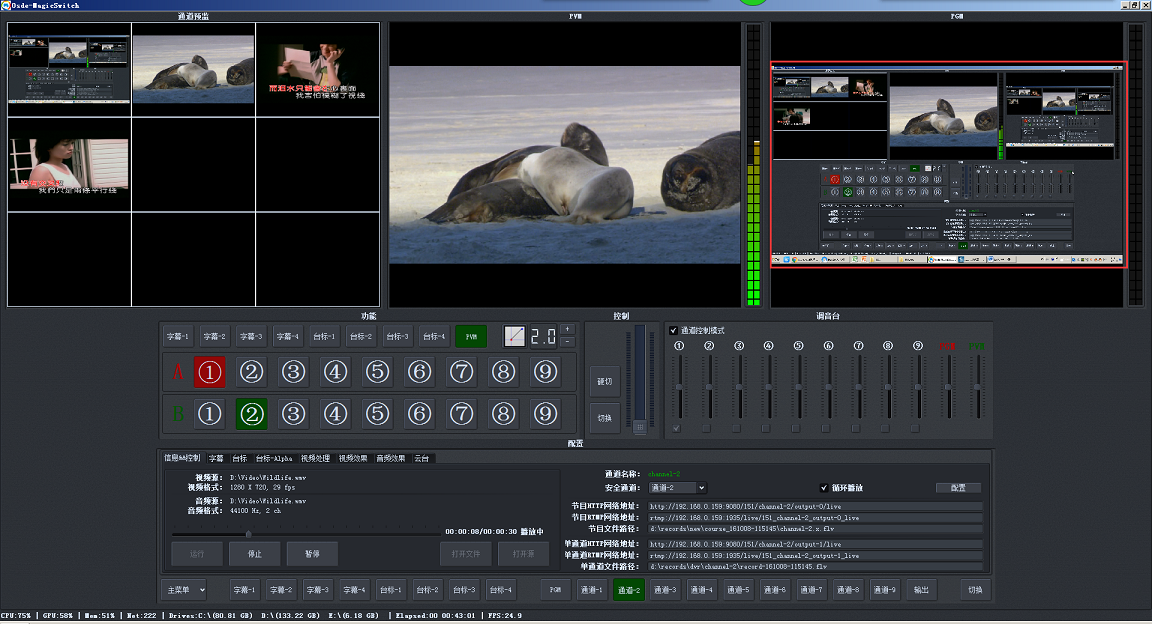
Task: Toggle the checkbox under mixer channel 5
Action: tap(796, 428)
